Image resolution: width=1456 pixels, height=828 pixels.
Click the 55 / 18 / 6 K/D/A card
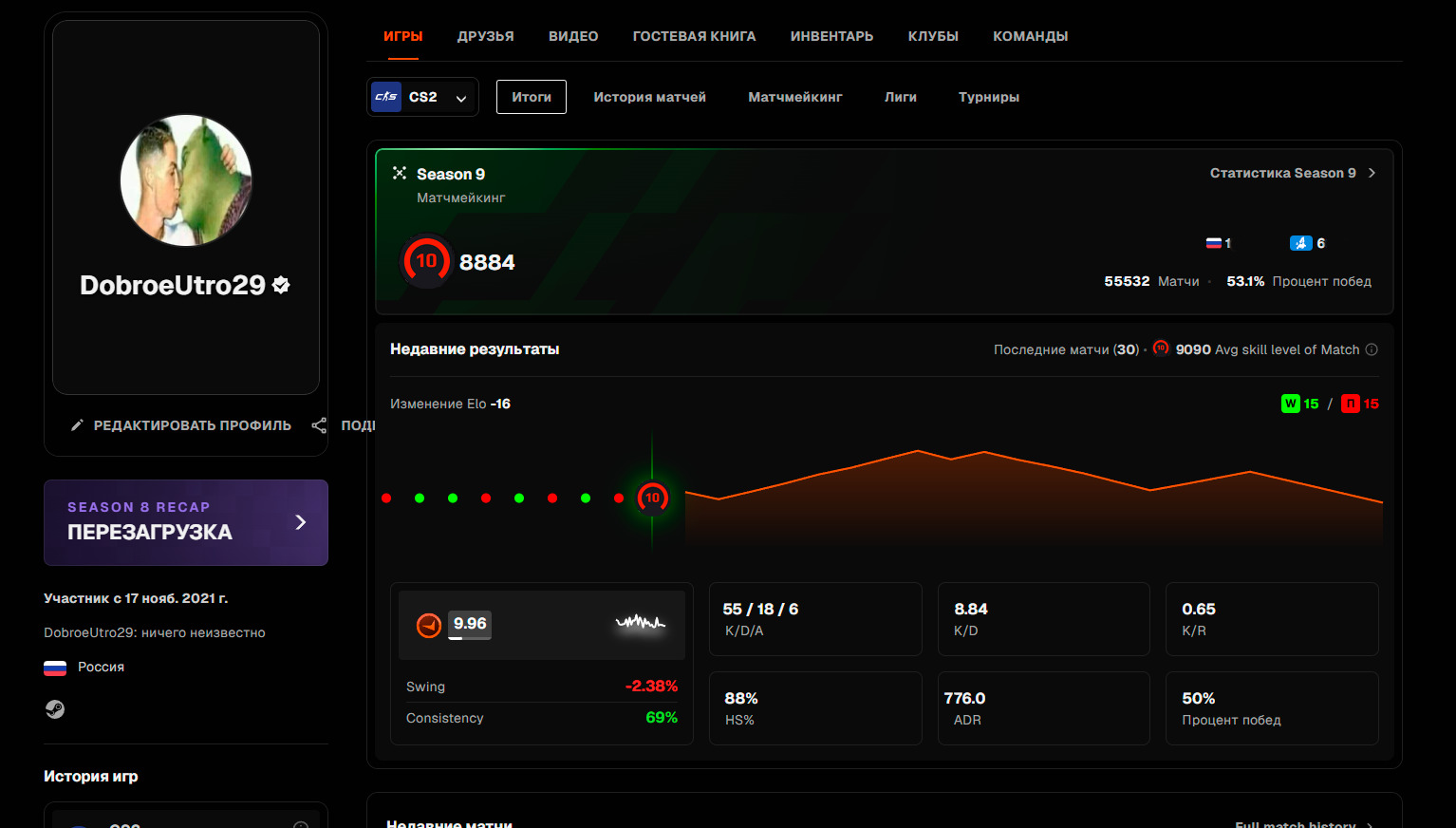pos(815,619)
